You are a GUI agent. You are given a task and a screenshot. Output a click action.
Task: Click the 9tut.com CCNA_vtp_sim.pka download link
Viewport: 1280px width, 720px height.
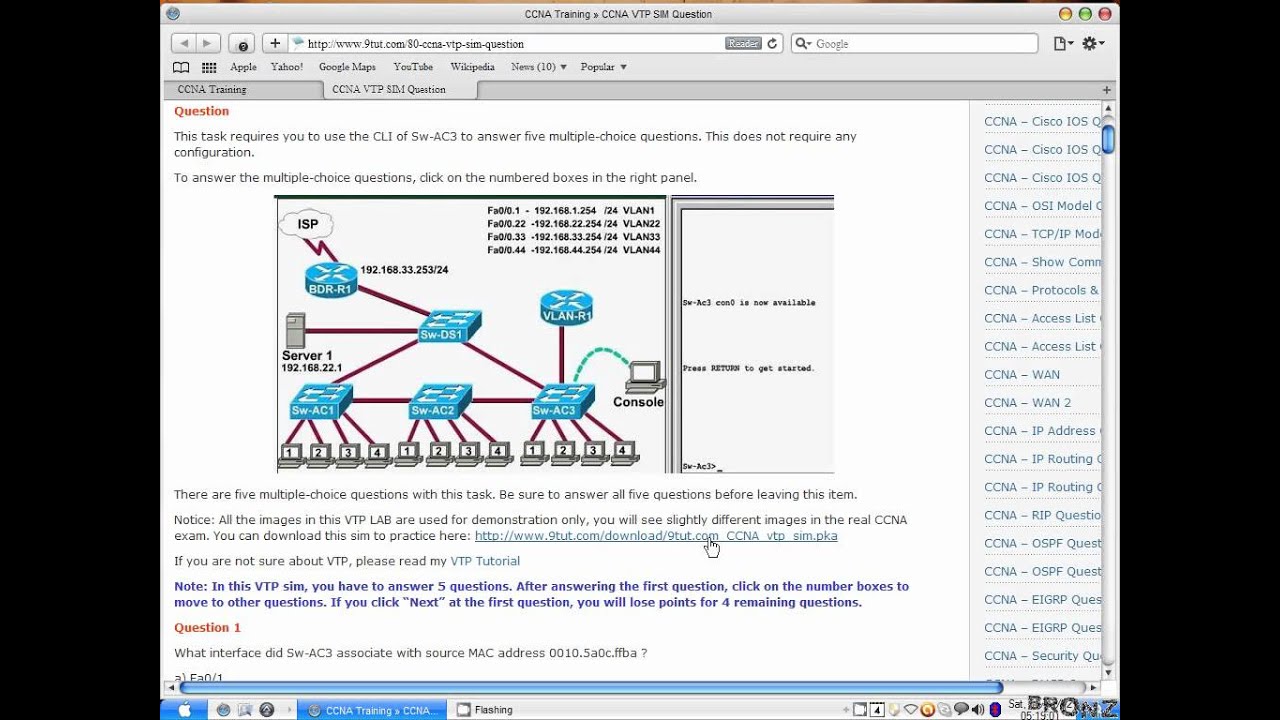point(656,536)
